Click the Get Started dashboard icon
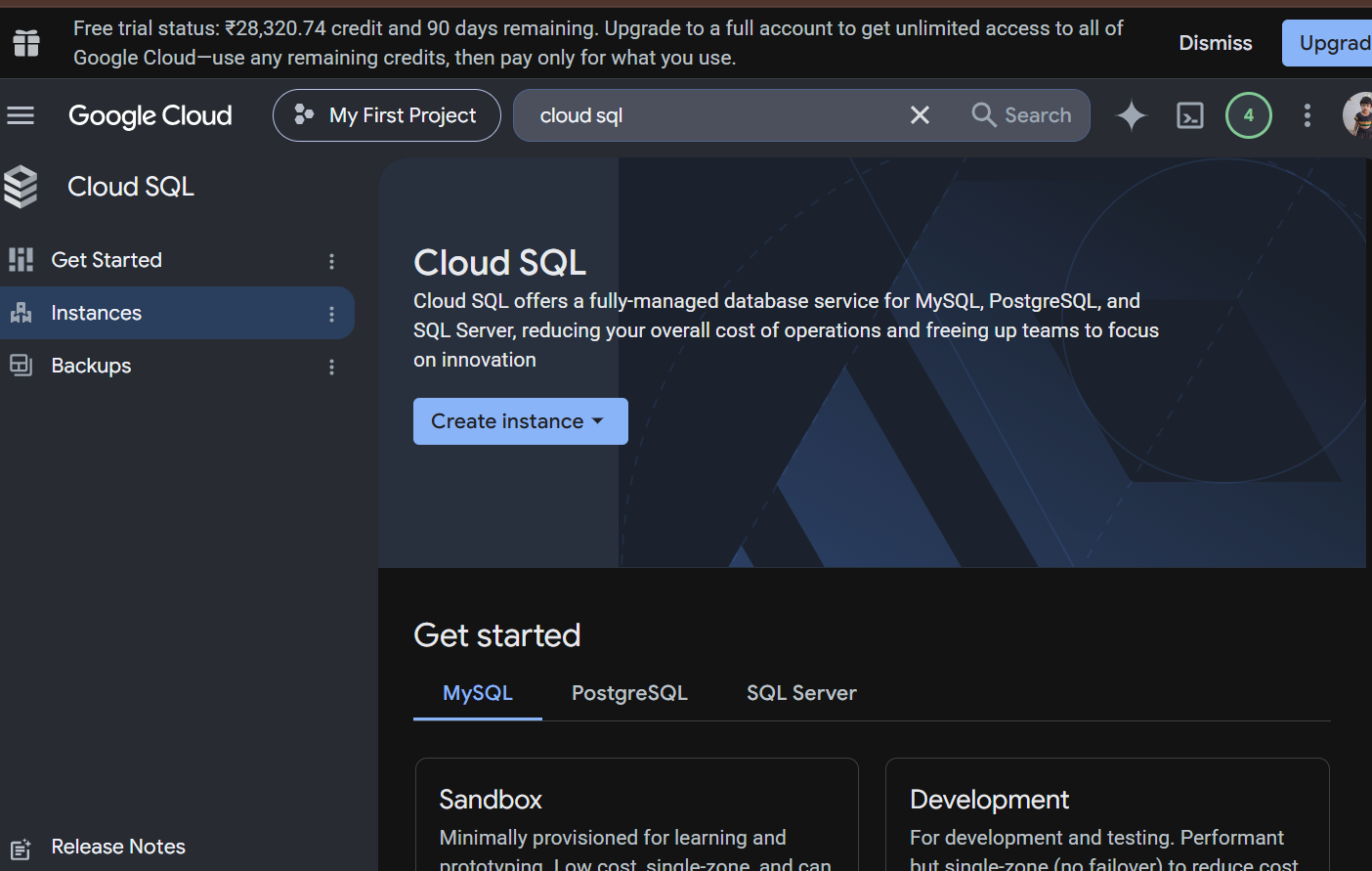This screenshot has width=1372, height=871. point(21,260)
